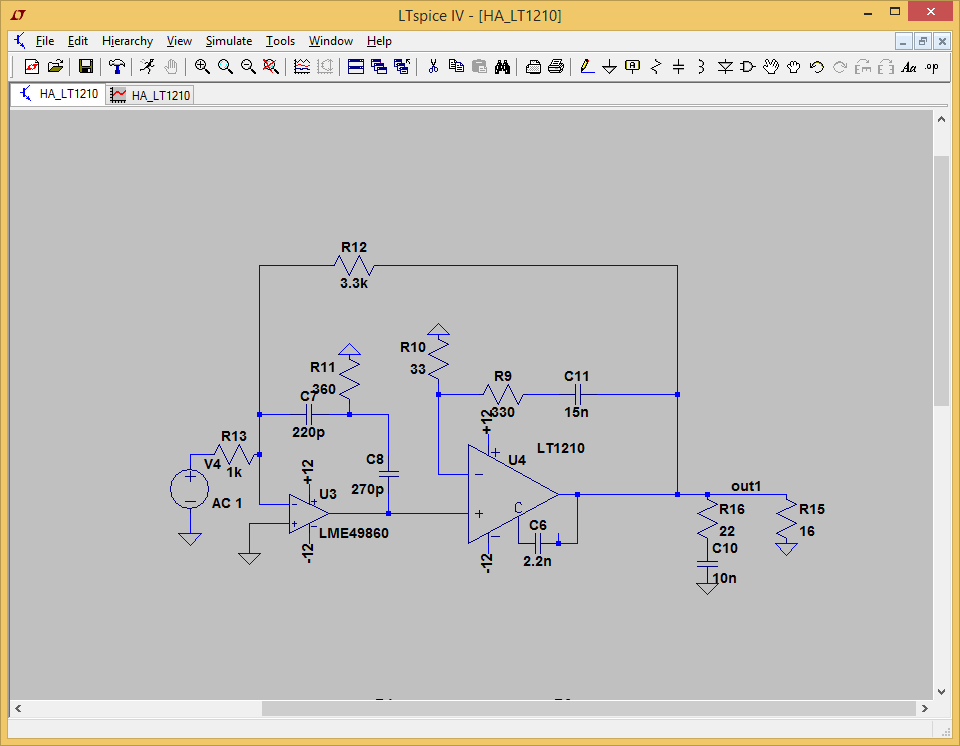Click the horizontal scrollbar right arrow
960x746 pixels.
[924, 708]
